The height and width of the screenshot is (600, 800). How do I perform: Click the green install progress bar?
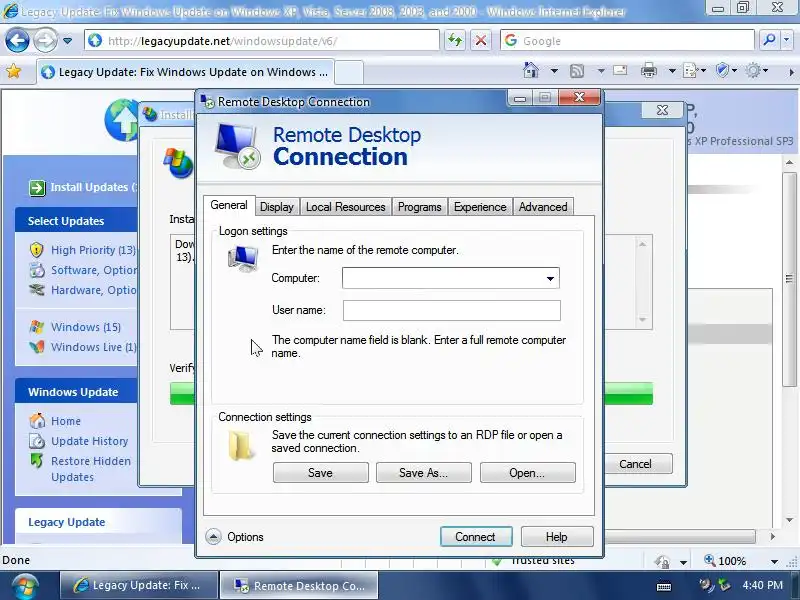click(x=628, y=393)
